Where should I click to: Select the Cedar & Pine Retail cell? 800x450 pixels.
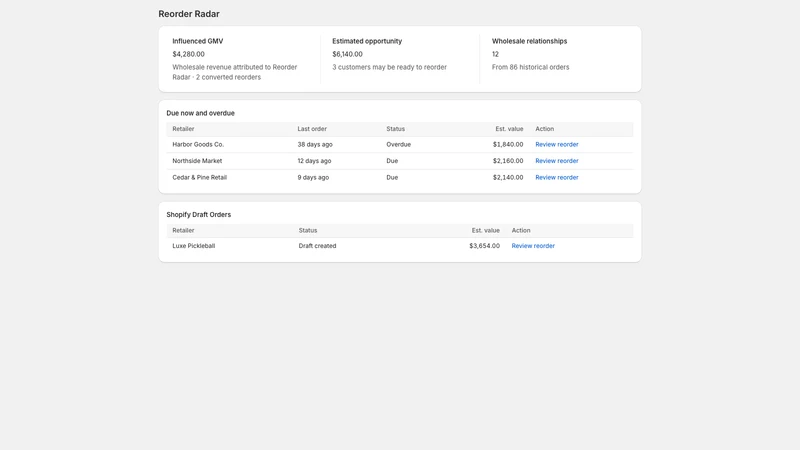[x=199, y=178]
